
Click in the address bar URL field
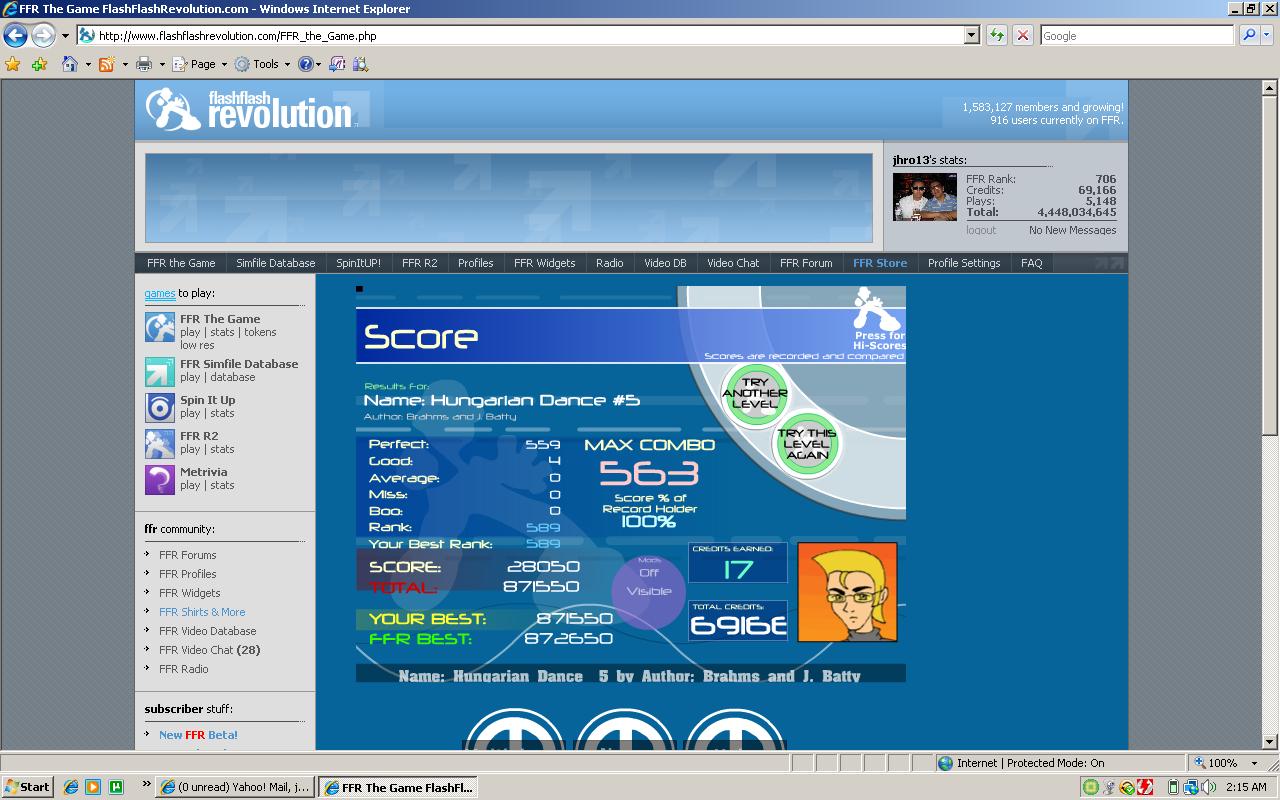coord(520,36)
